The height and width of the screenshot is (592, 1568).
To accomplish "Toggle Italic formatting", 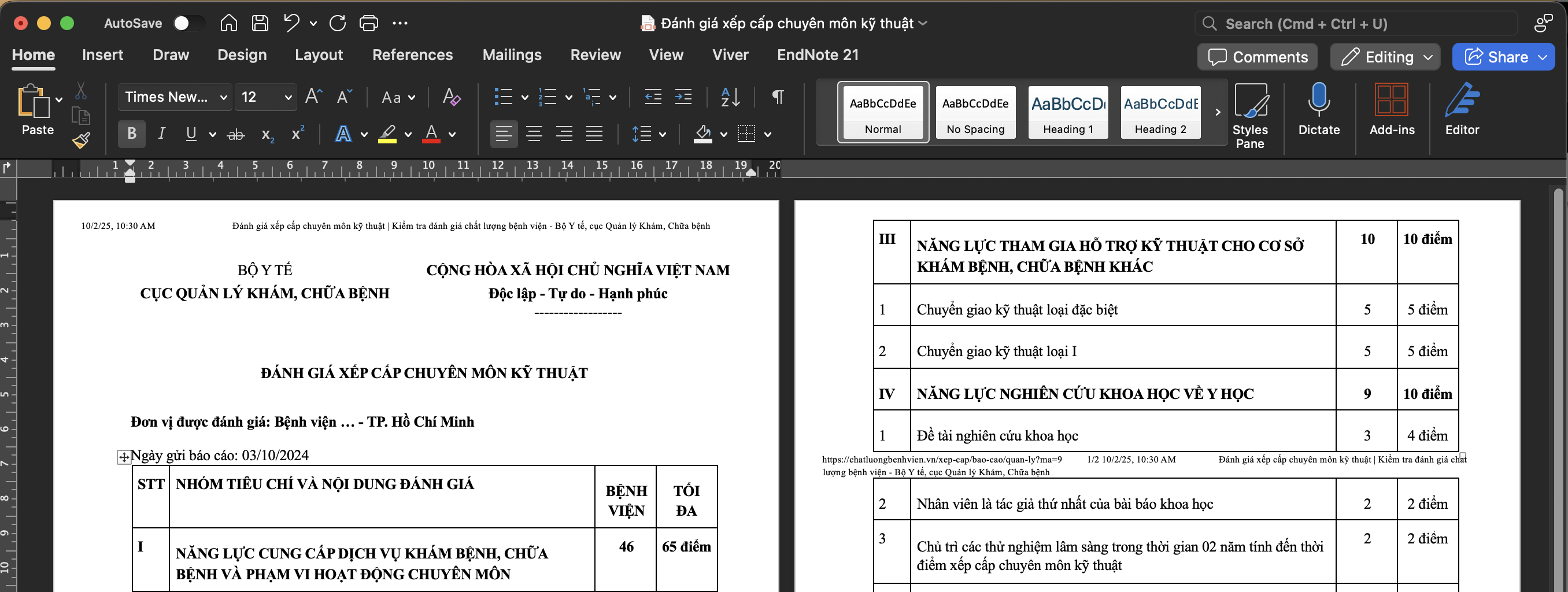I will tap(161, 134).
